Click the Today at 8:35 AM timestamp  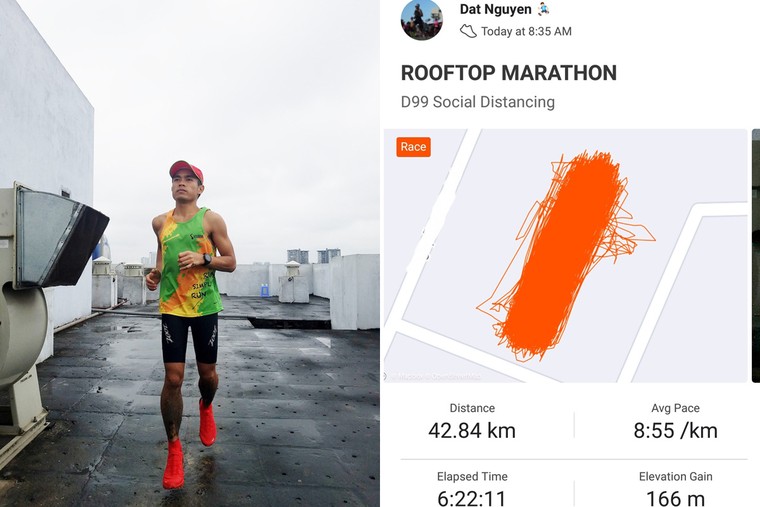click(x=526, y=32)
